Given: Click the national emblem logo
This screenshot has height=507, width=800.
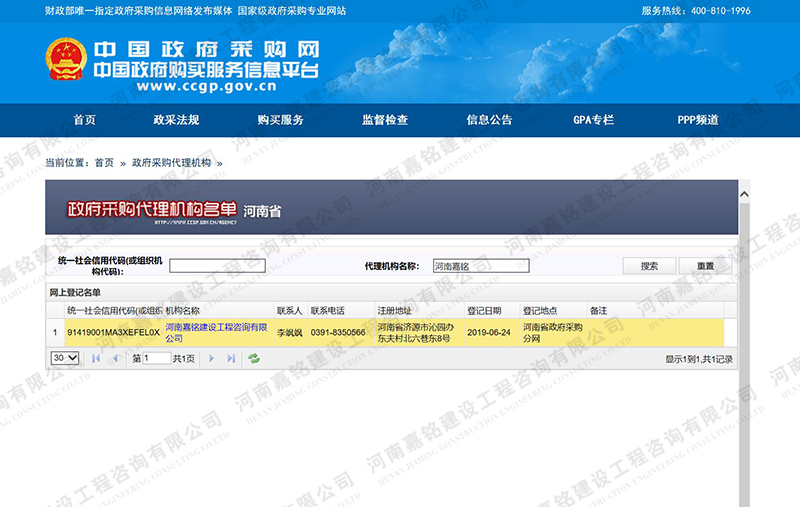Looking at the screenshot, I should tap(66, 59).
